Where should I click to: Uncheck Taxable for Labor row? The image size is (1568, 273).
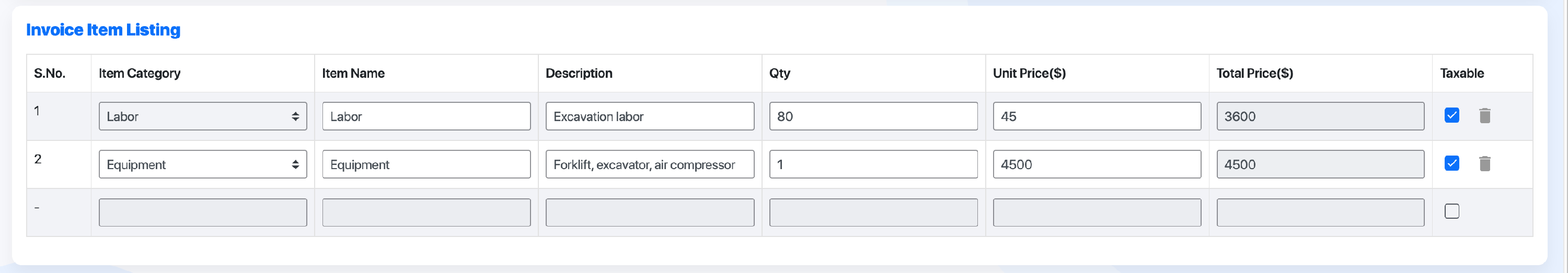tap(1452, 115)
